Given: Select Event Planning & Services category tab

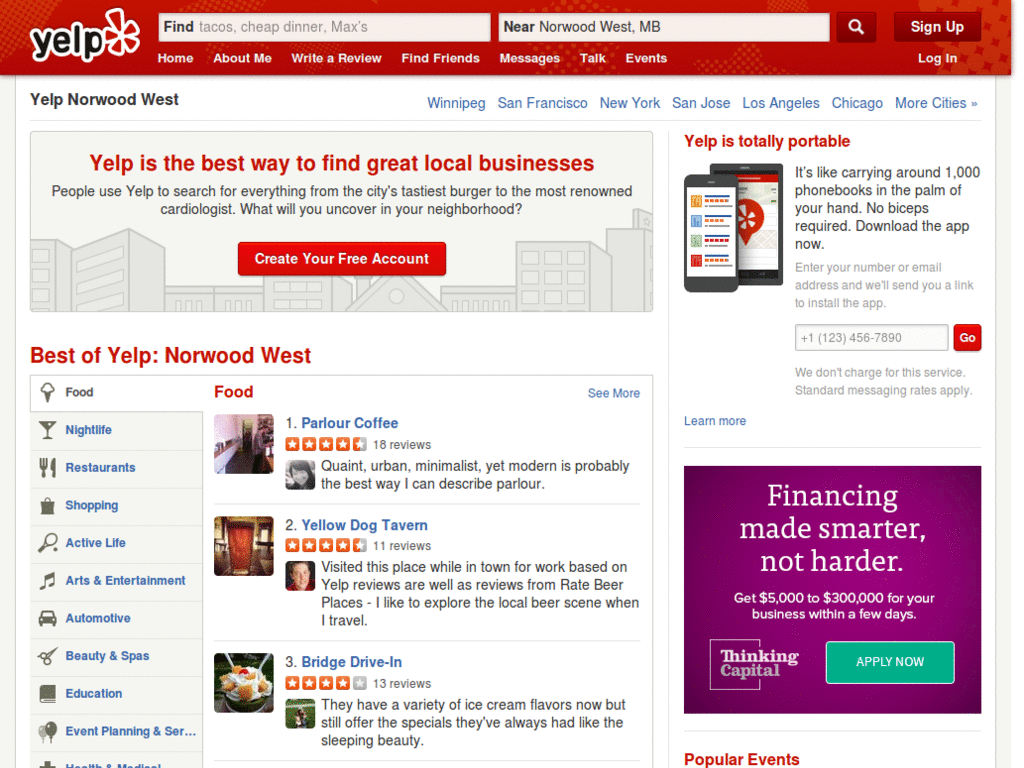Looking at the screenshot, I should (116, 731).
